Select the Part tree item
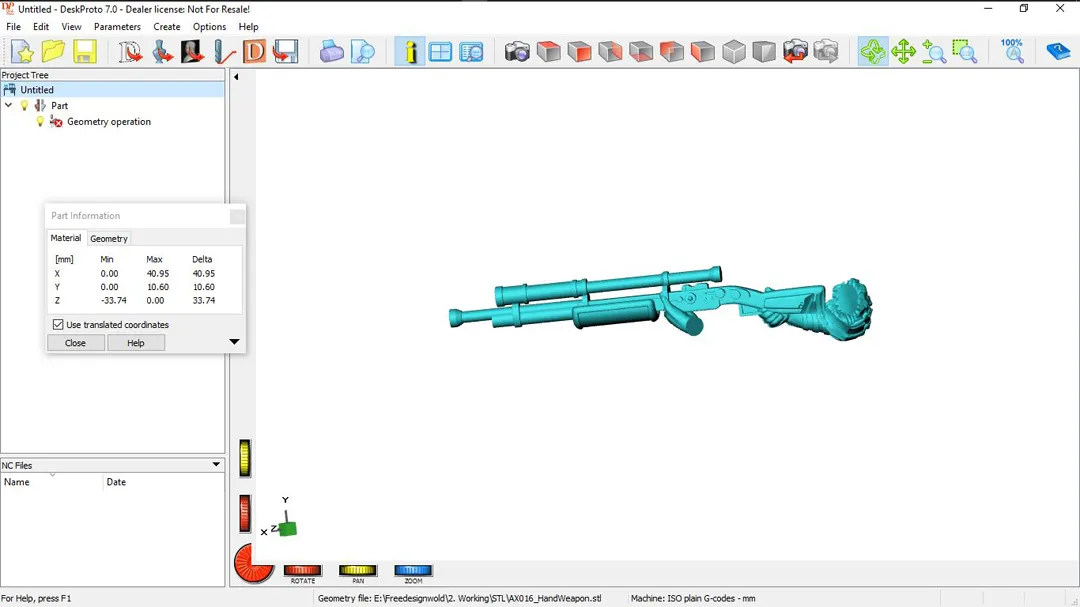The height and width of the screenshot is (607, 1080). [x=59, y=105]
